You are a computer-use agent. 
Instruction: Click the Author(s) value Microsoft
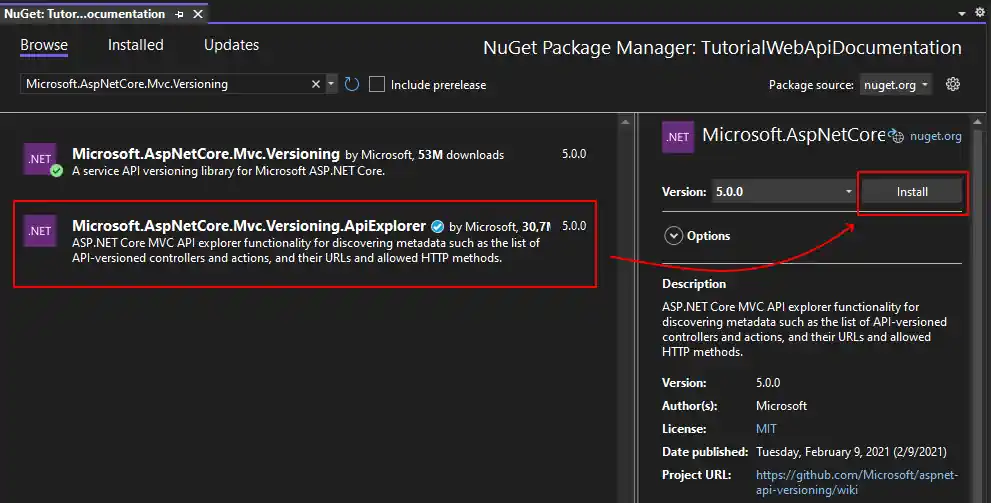(781, 406)
